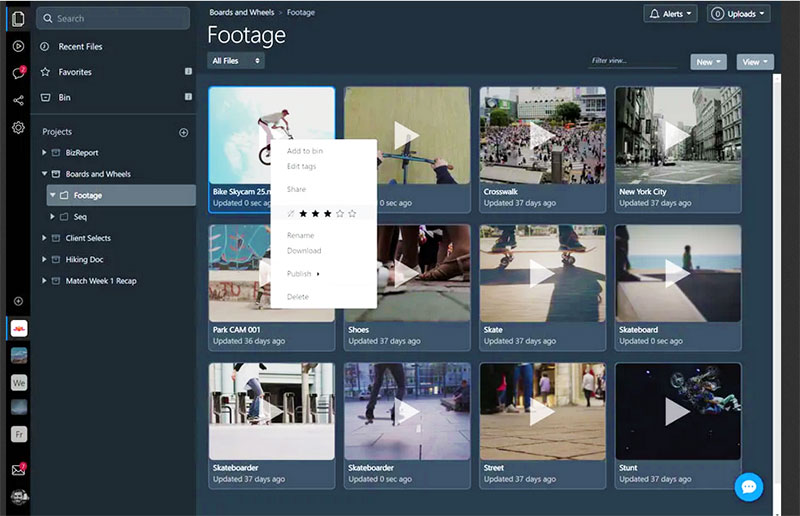The width and height of the screenshot is (800, 516).
Task: Select the landscape-photo workspace icon
Action: click(x=19, y=355)
